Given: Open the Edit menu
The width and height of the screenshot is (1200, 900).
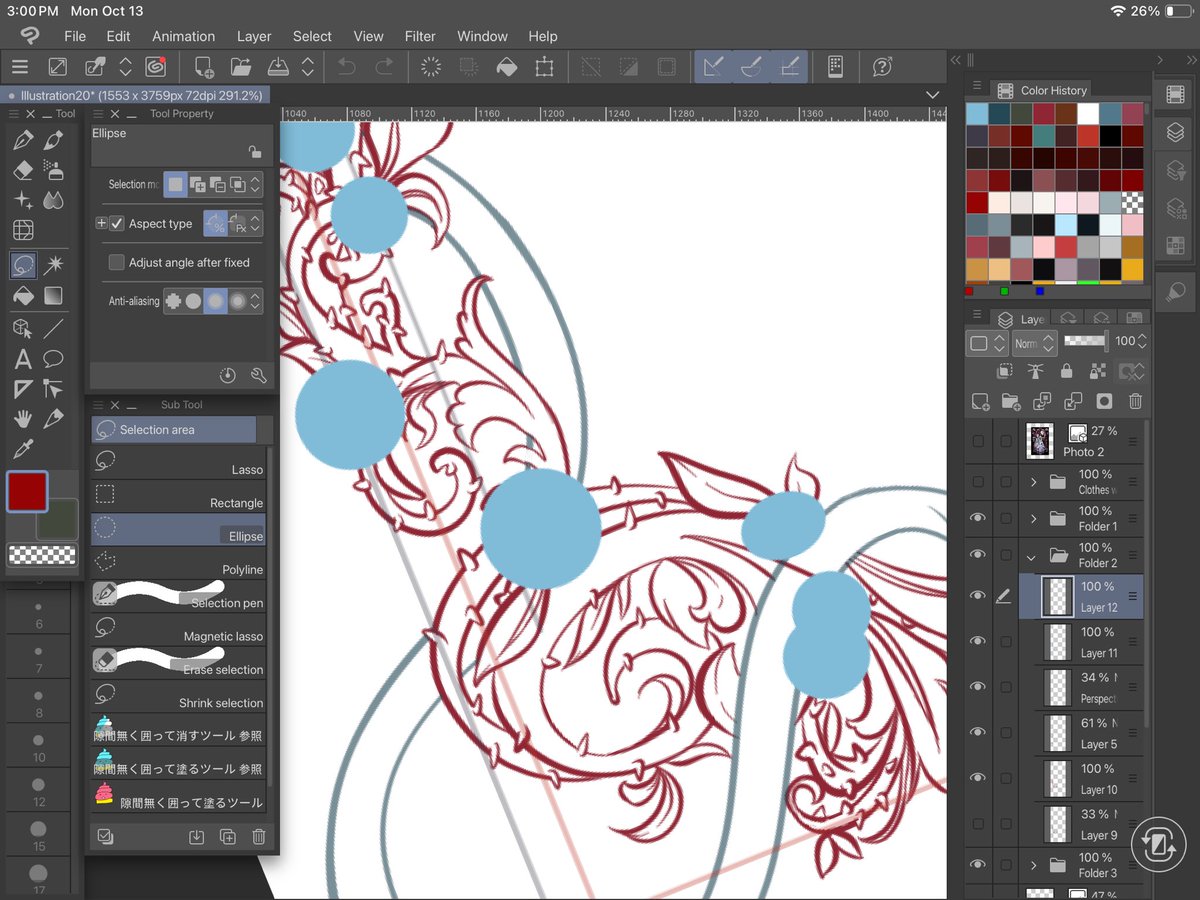Looking at the screenshot, I should 119,36.
